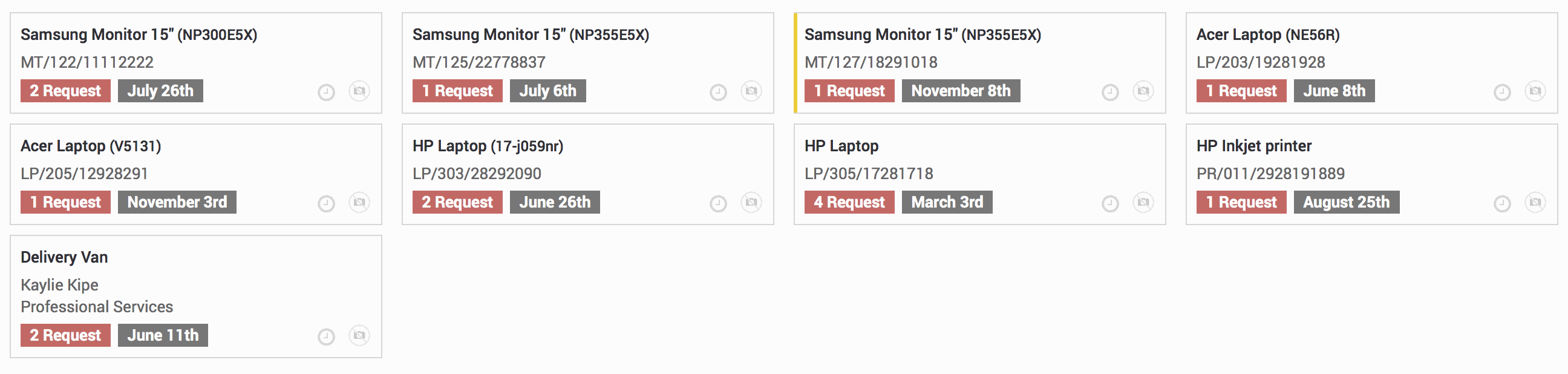1568x374 pixels.
Task: Open 2 Request badge on Delivery Van
Action: pos(65,336)
